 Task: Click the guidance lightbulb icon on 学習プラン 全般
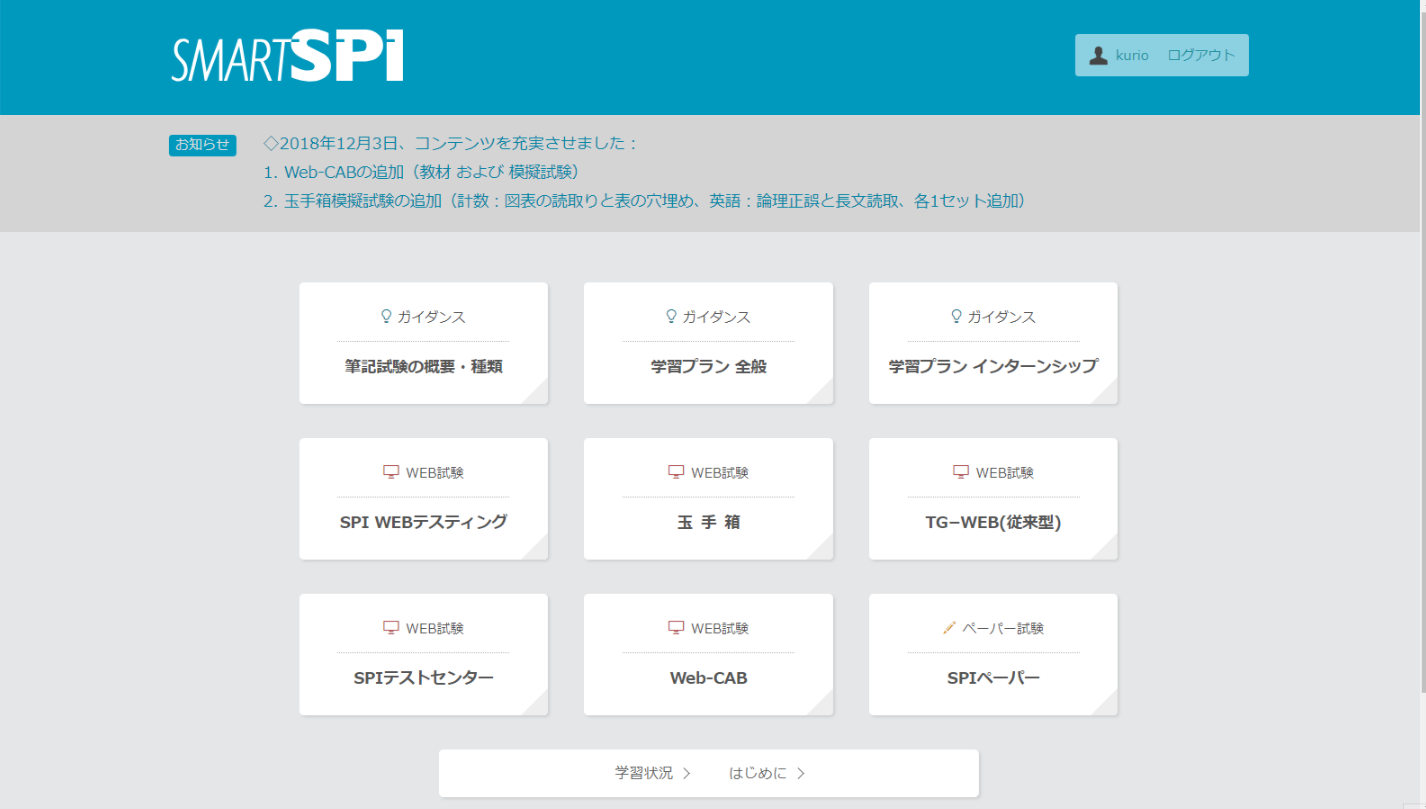[x=671, y=316]
